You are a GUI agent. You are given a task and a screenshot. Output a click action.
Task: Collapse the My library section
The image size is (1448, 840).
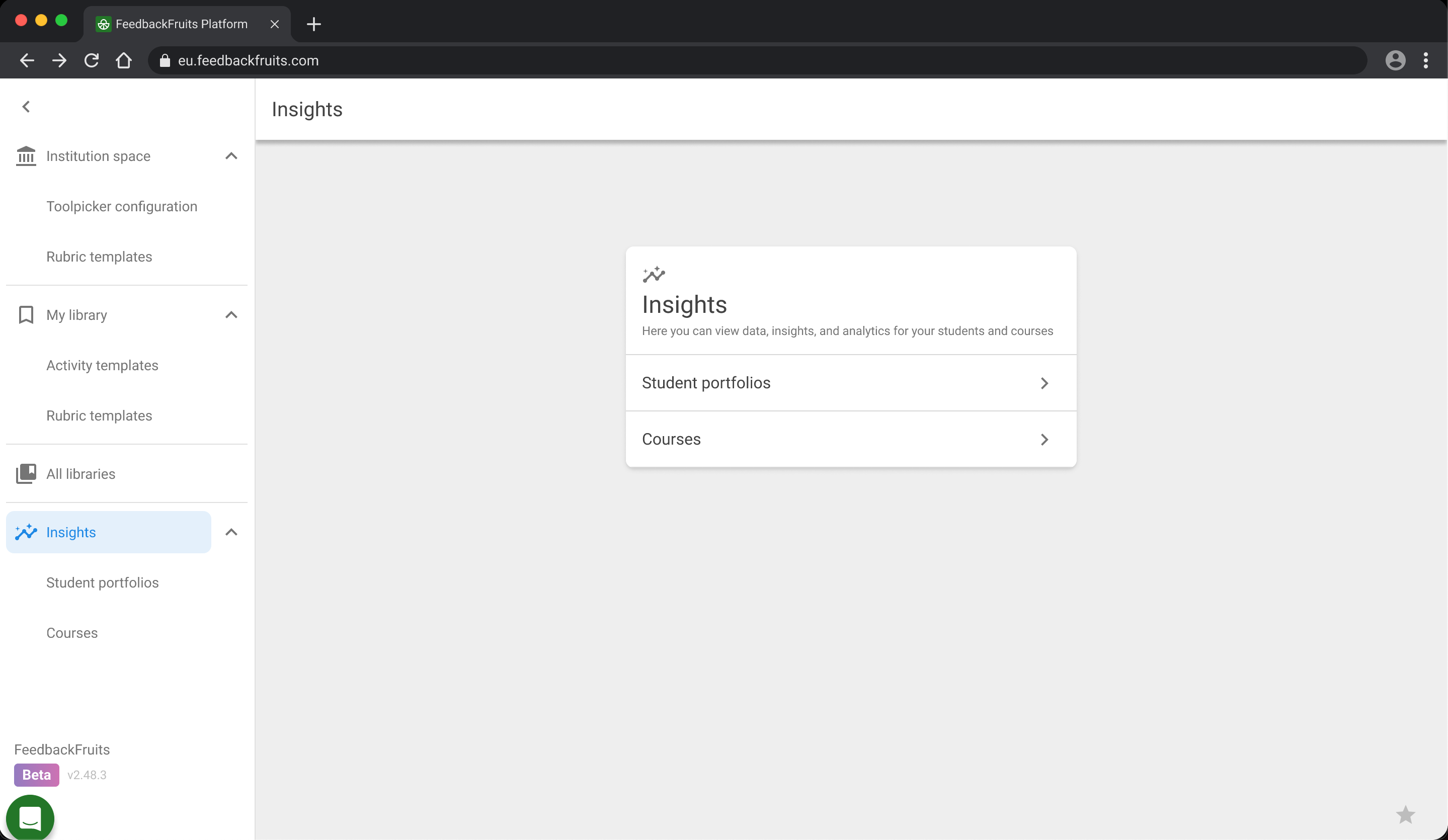(x=231, y=315)
